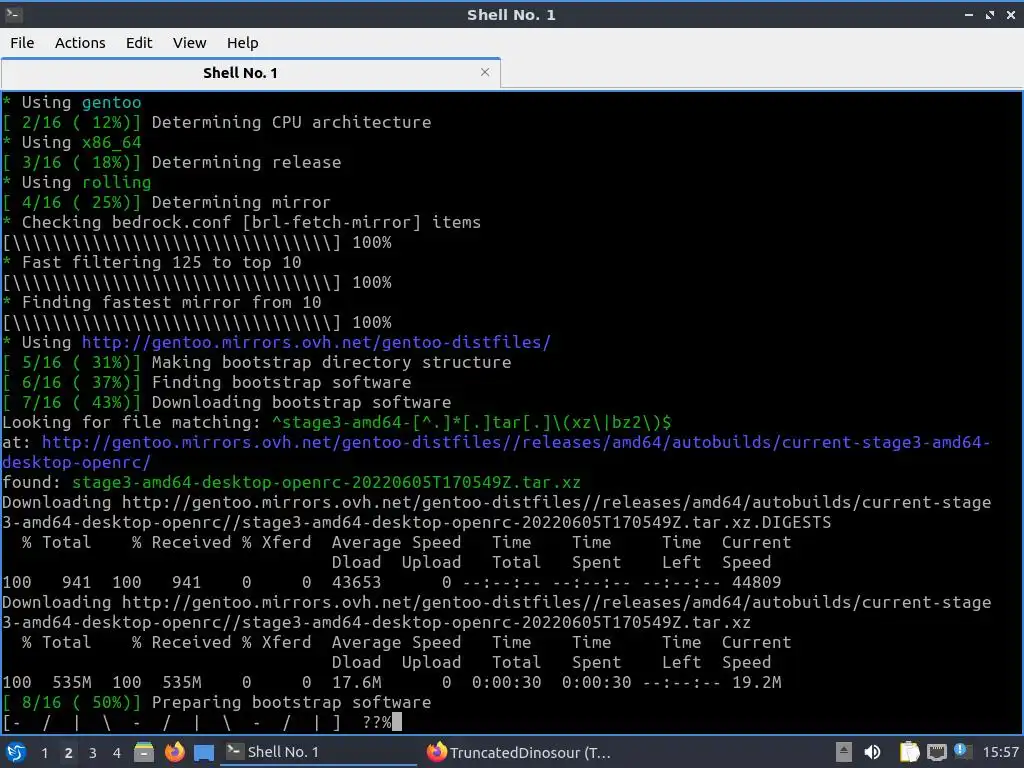Click 'Determining CPU architecture' step text
The height and width of the screenshot is (768, 1024).
(x=291, y=123)
